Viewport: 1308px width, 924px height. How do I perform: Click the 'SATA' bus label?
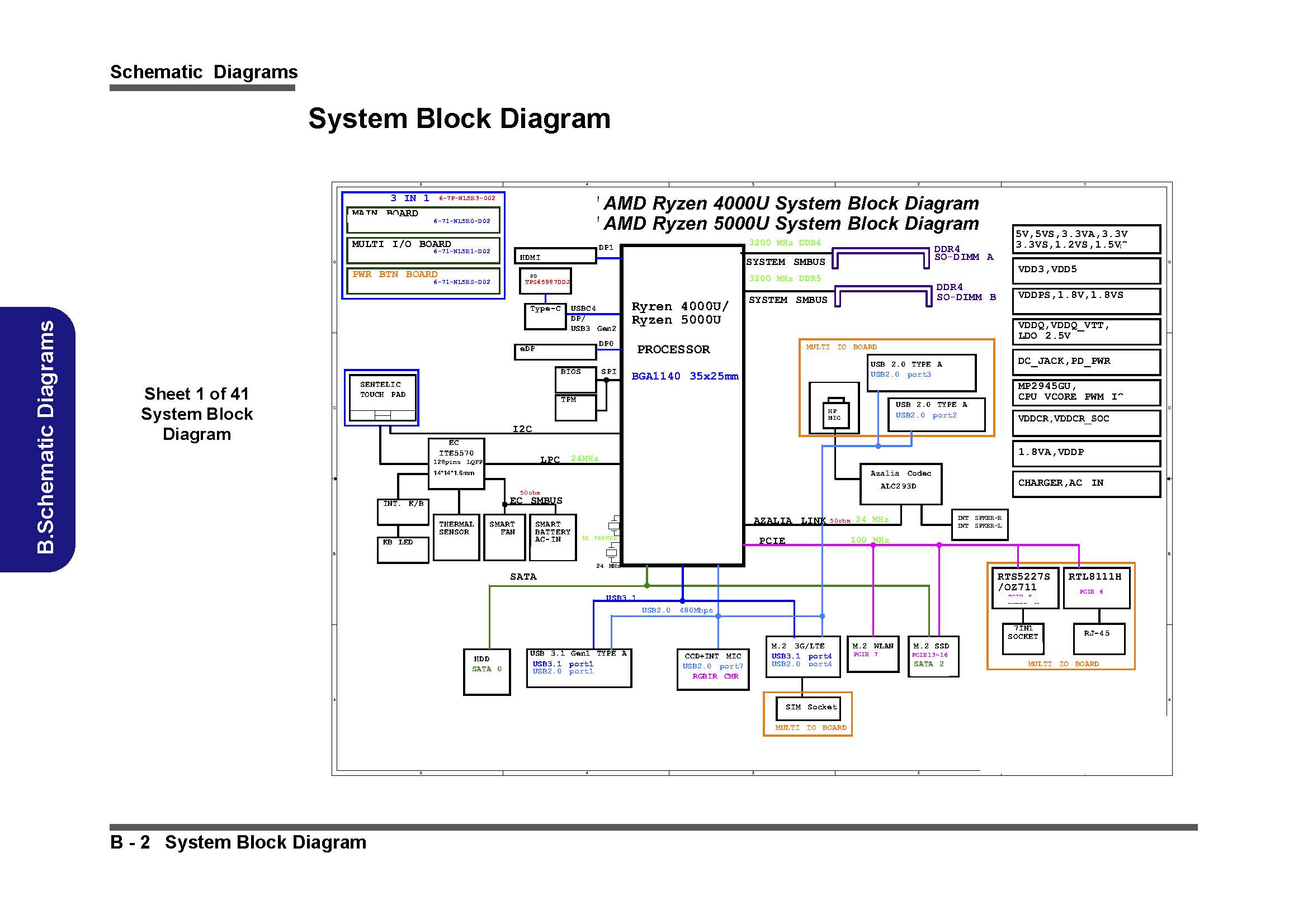(523, 576)
